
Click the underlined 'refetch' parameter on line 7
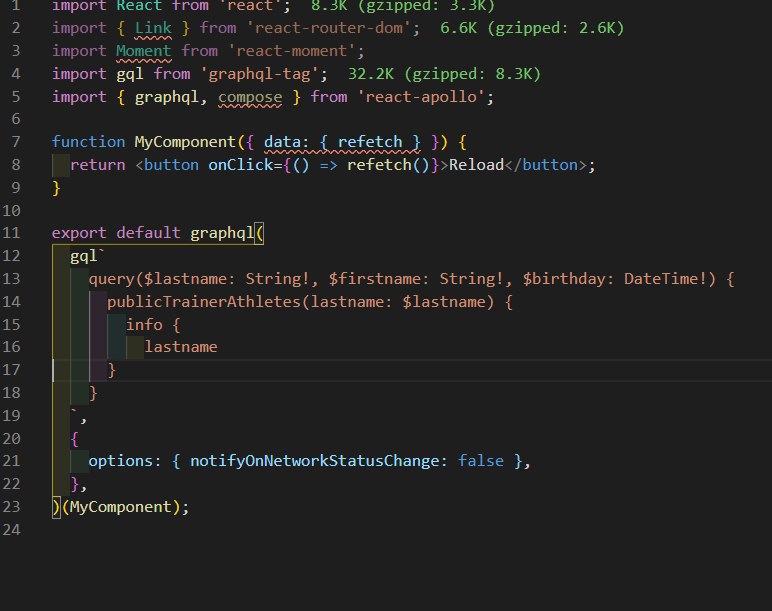click(370, 142)
